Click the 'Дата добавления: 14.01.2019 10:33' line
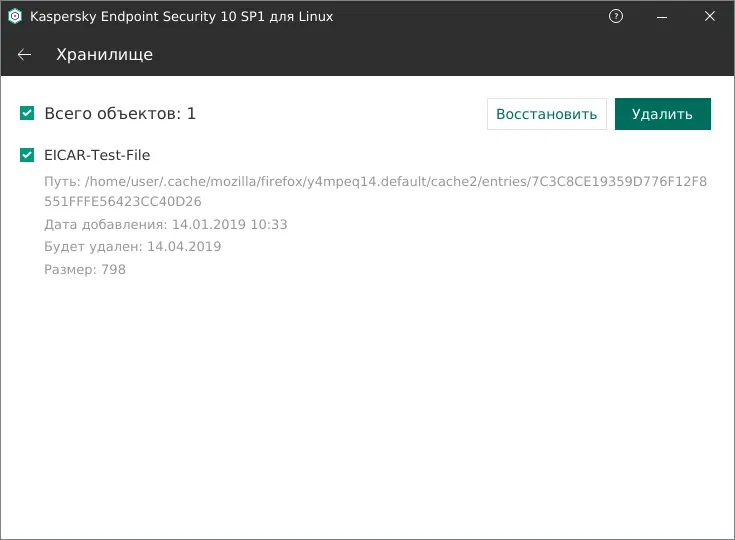Screen dimensions: 735x540 tap(166, 225)
